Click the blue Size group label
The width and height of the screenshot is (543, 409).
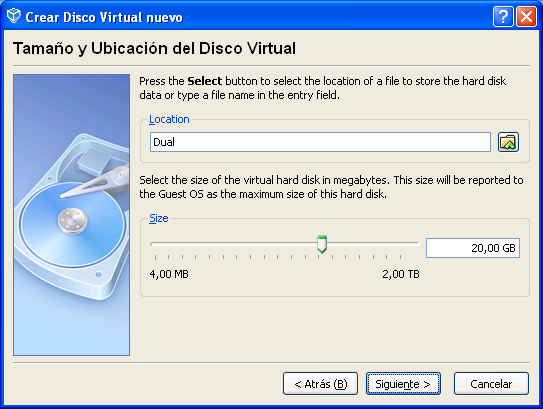(159, 218)
